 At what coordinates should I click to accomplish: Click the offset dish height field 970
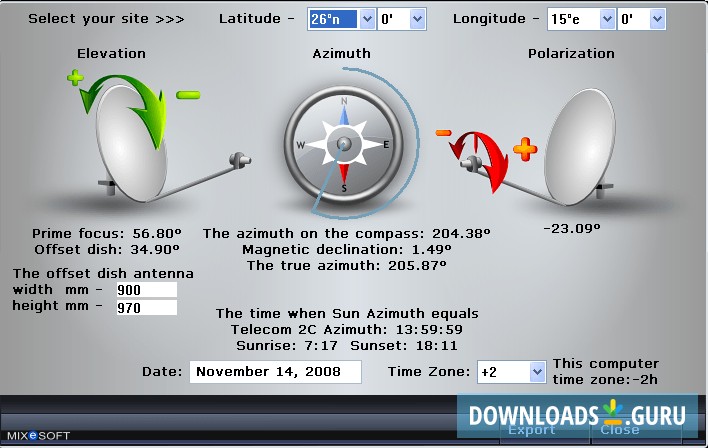[147, 308]
